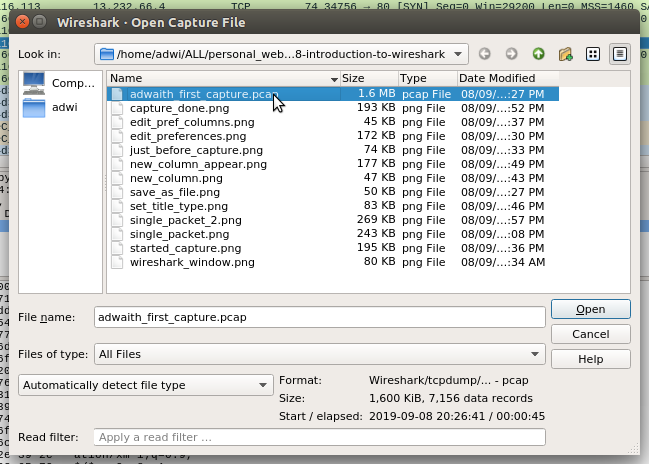
Task: Close the Open Capture File dialog
Action: point(22,22)
